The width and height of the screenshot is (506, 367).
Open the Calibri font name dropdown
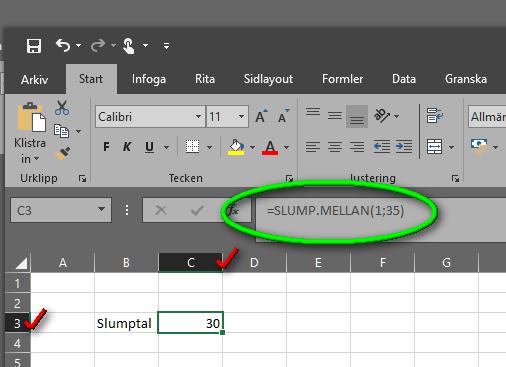tap(198, 117)
